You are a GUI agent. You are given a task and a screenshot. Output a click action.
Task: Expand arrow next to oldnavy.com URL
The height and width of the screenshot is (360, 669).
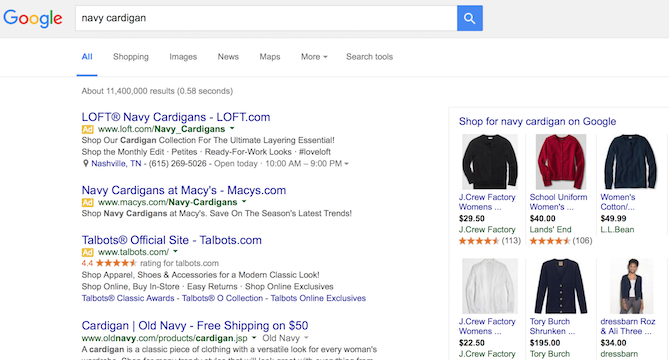coord(254,338)
